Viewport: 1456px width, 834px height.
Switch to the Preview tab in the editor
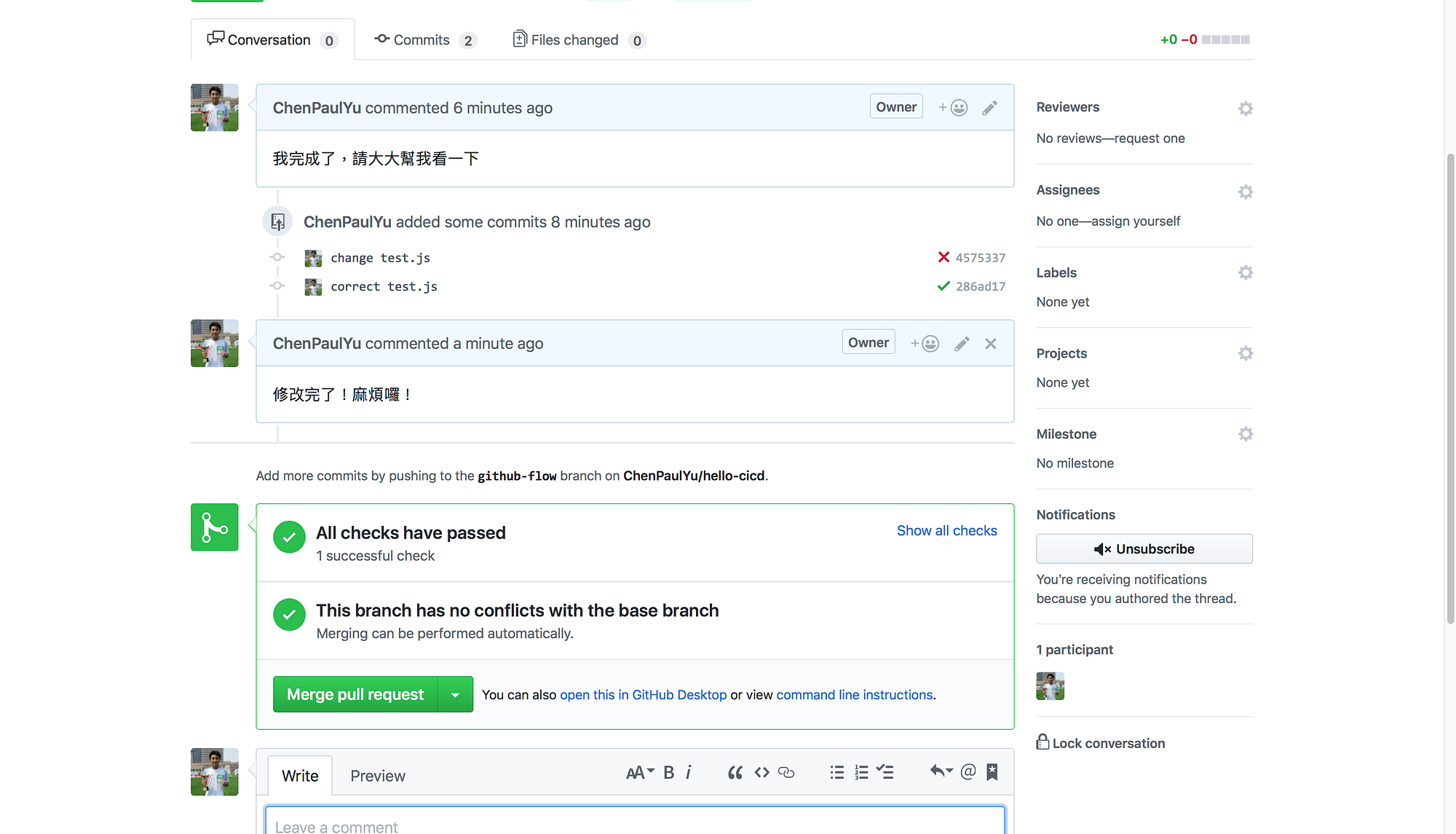[x=377, y=775]
